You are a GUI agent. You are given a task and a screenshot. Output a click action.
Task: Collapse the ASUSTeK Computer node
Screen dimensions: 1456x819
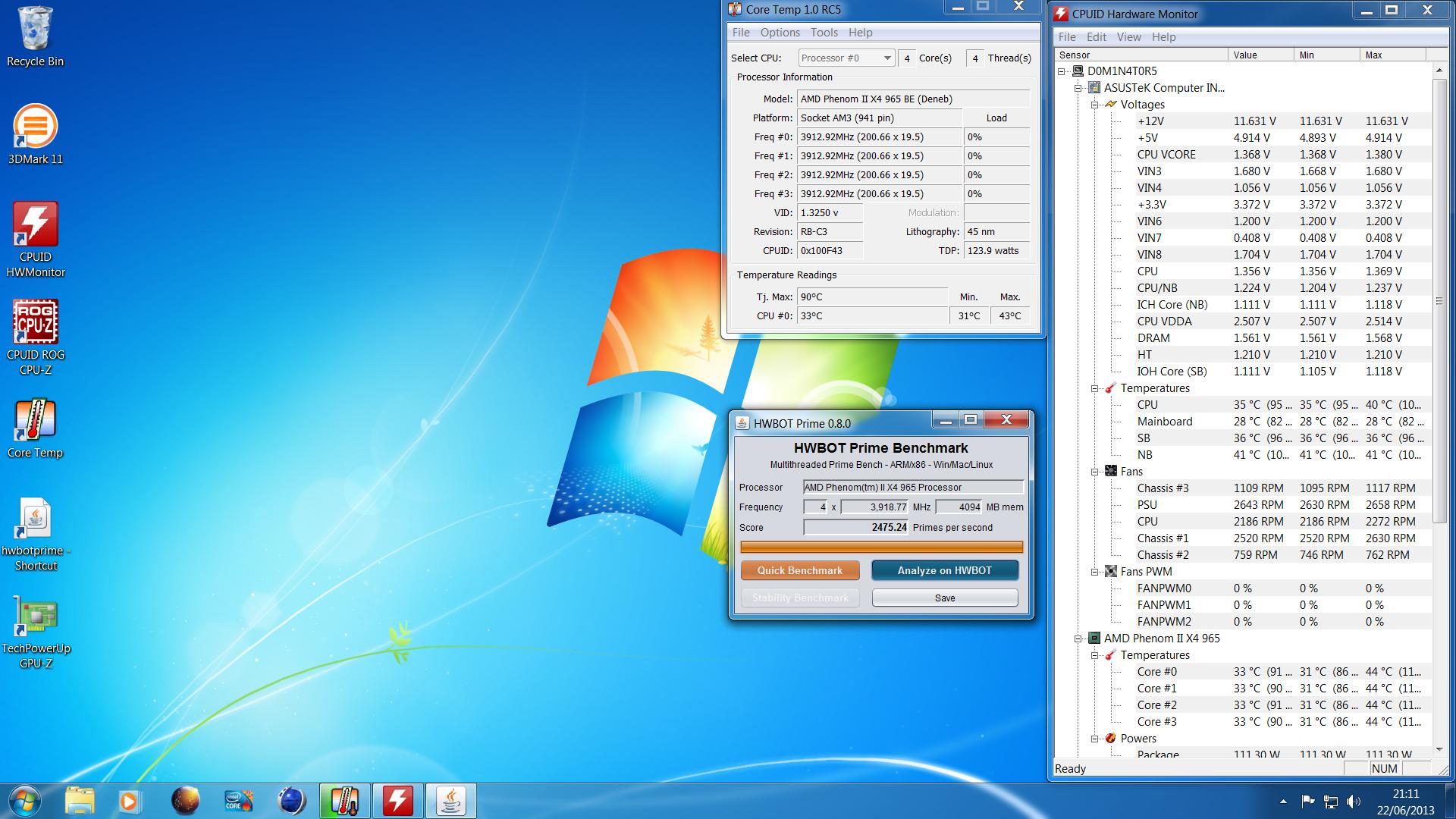[x=1078, y=88]
